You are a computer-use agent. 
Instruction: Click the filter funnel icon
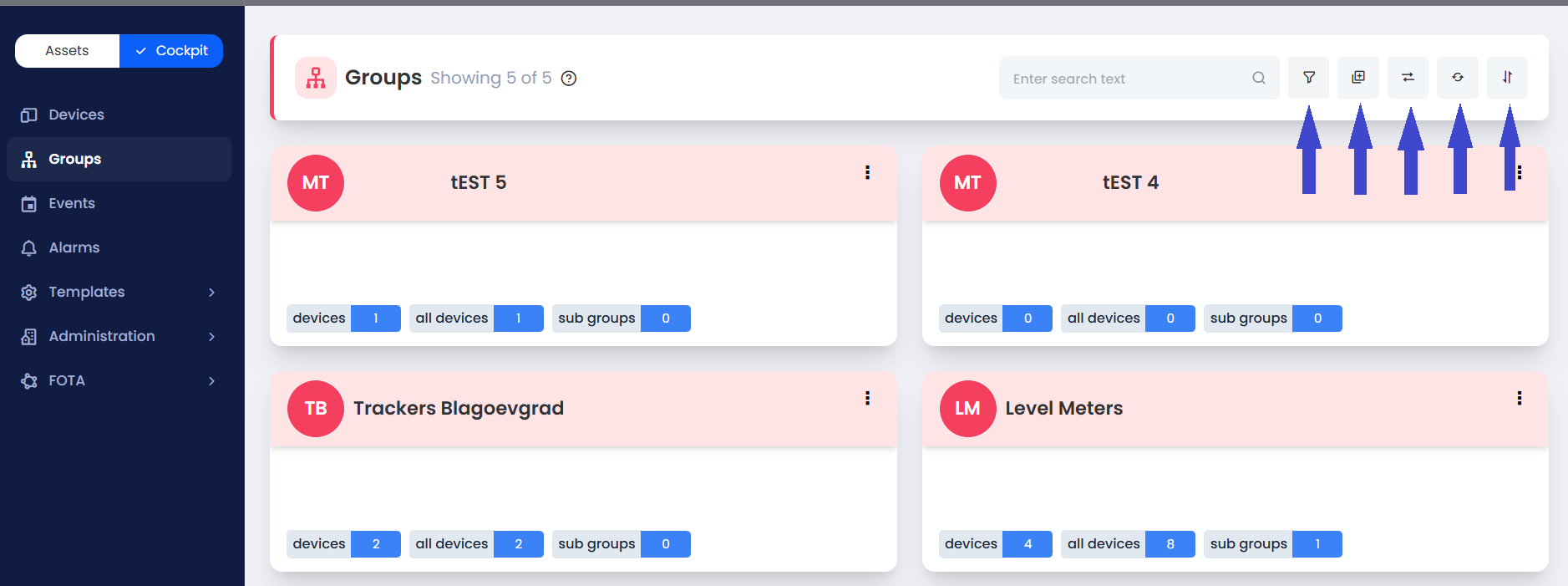pos(1308,78)
